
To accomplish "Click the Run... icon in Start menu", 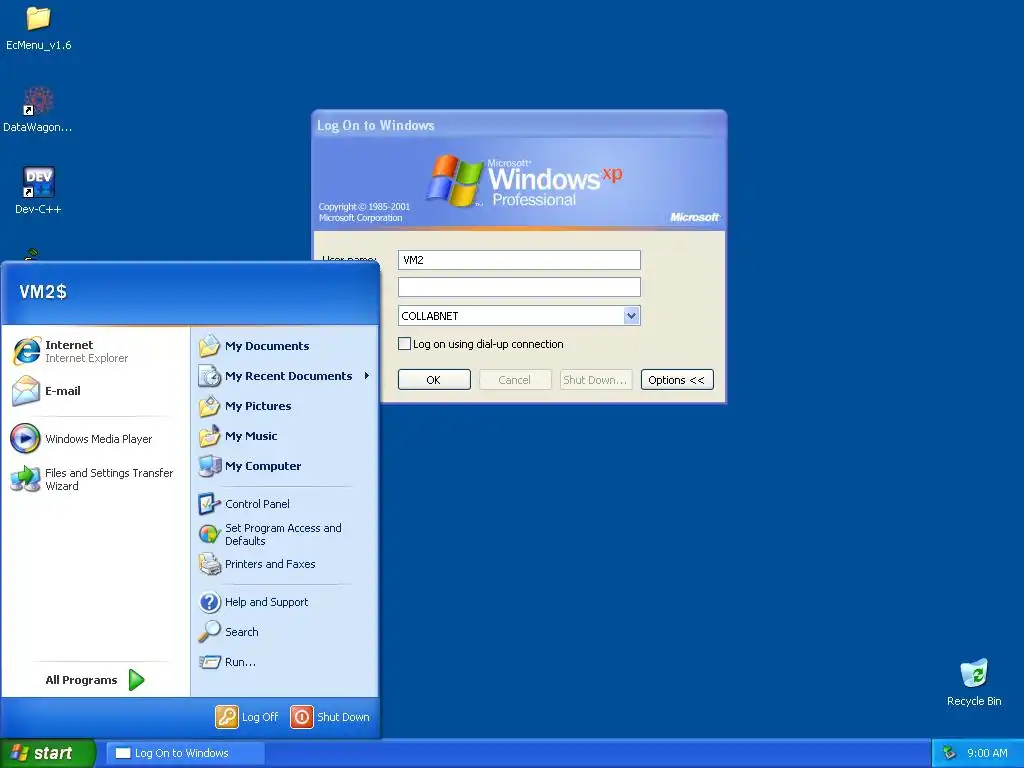I will (210, 662).
